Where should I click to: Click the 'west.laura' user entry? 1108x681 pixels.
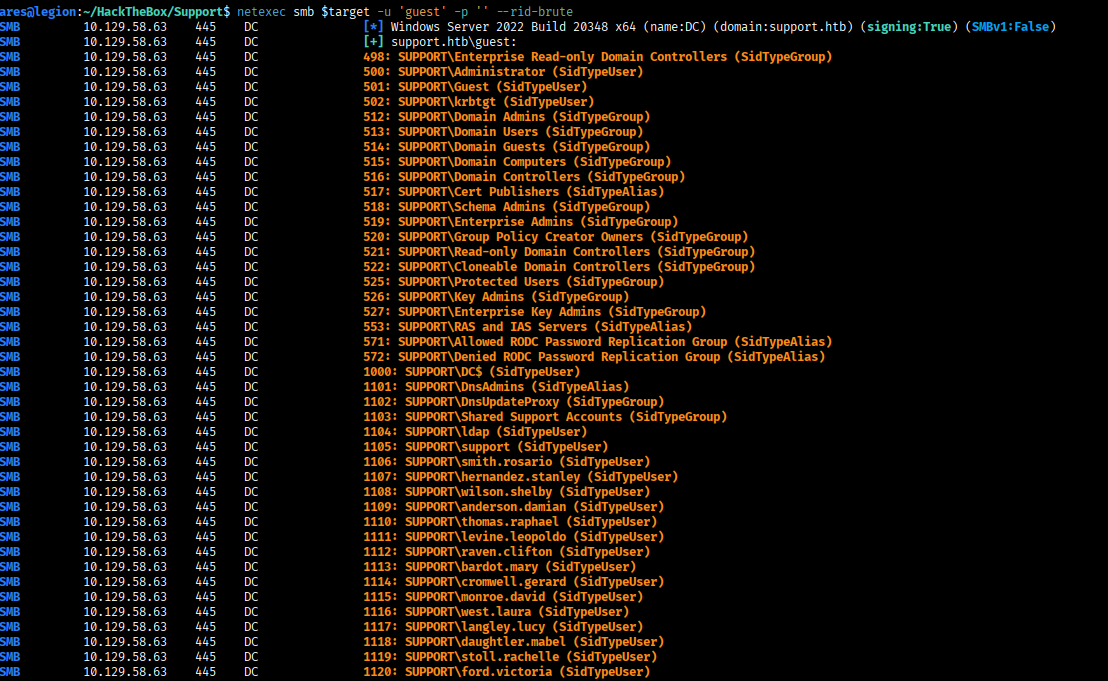(496, 612)
